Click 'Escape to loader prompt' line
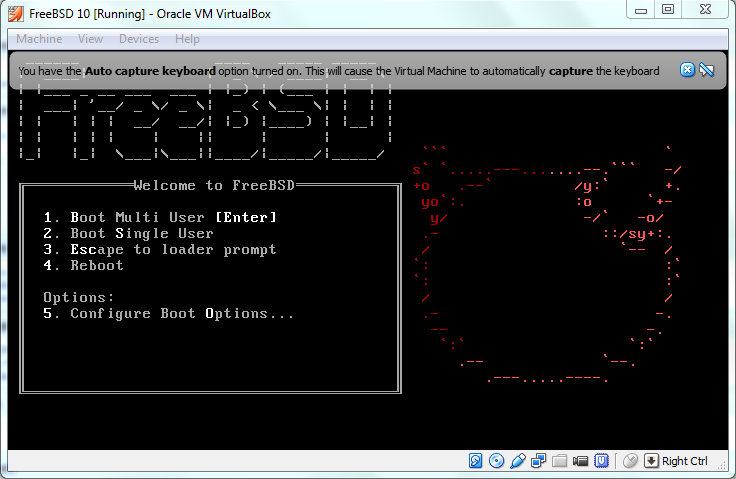736x479 pixels. 160,249
